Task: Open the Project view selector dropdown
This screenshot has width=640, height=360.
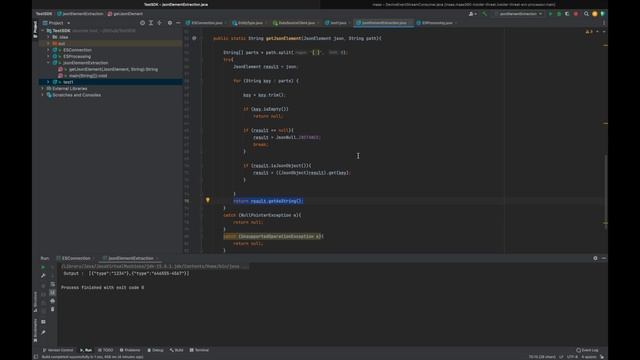Action: coord(56,23)
